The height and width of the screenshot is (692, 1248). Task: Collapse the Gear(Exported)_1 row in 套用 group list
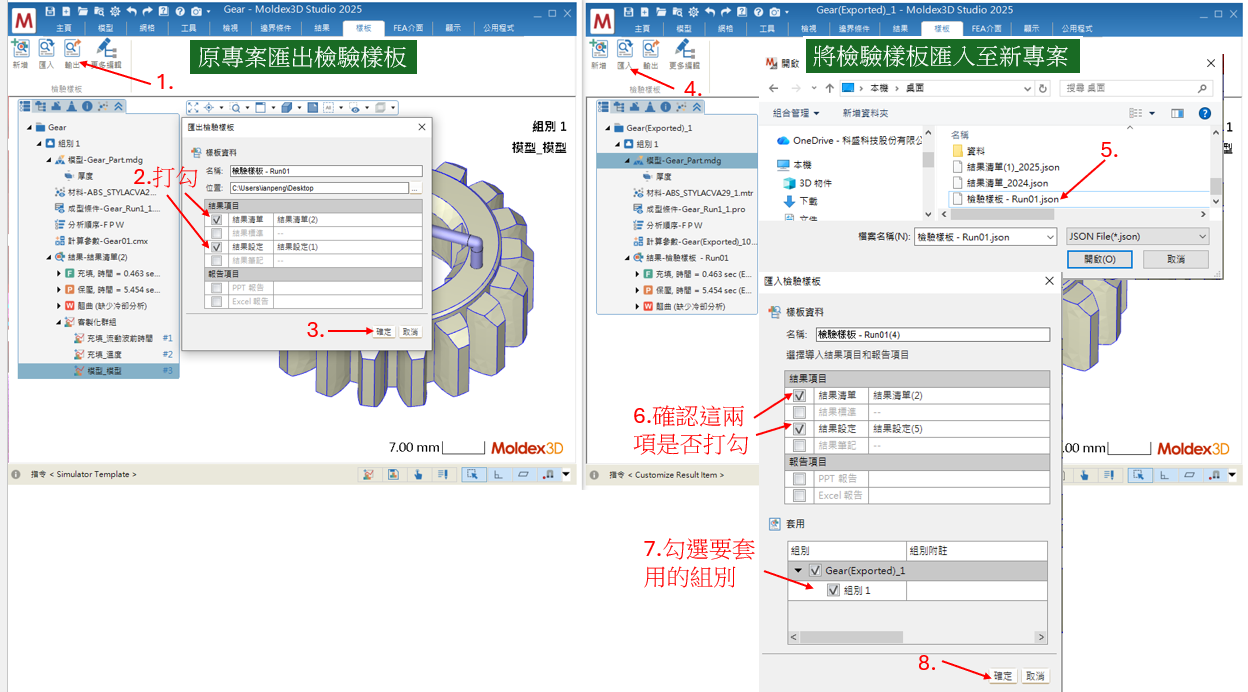coord(799,570)
